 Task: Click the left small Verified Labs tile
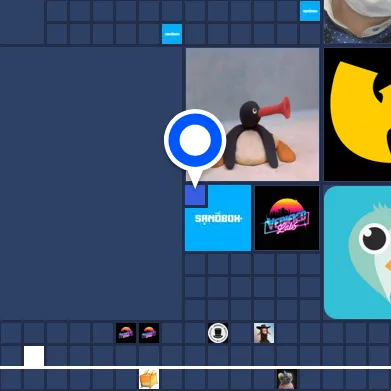(x=126, y=333)
